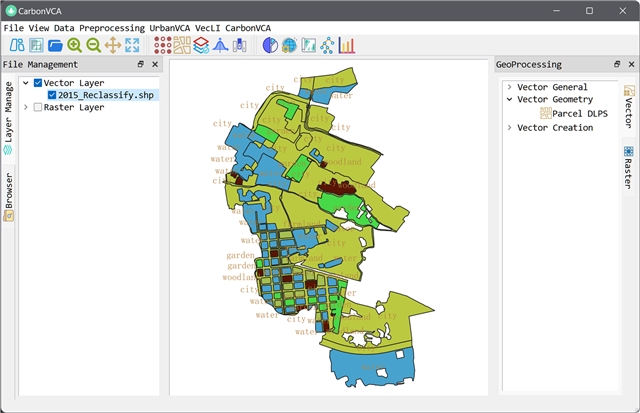The image size is (640, 413).
Task: Click the zoom out magnifier icon
Action: point(93,45)
